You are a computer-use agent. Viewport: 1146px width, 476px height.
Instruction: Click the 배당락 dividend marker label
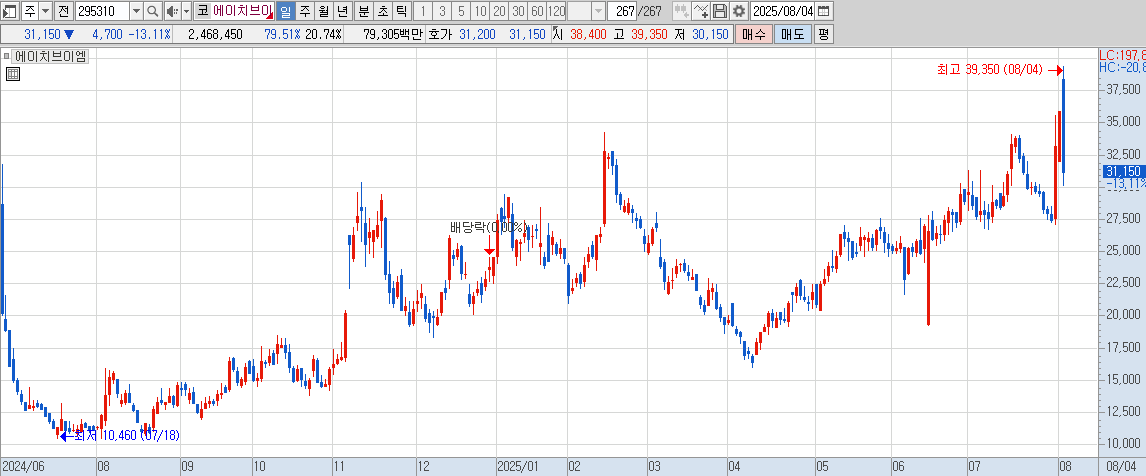[x=487, y=227]
